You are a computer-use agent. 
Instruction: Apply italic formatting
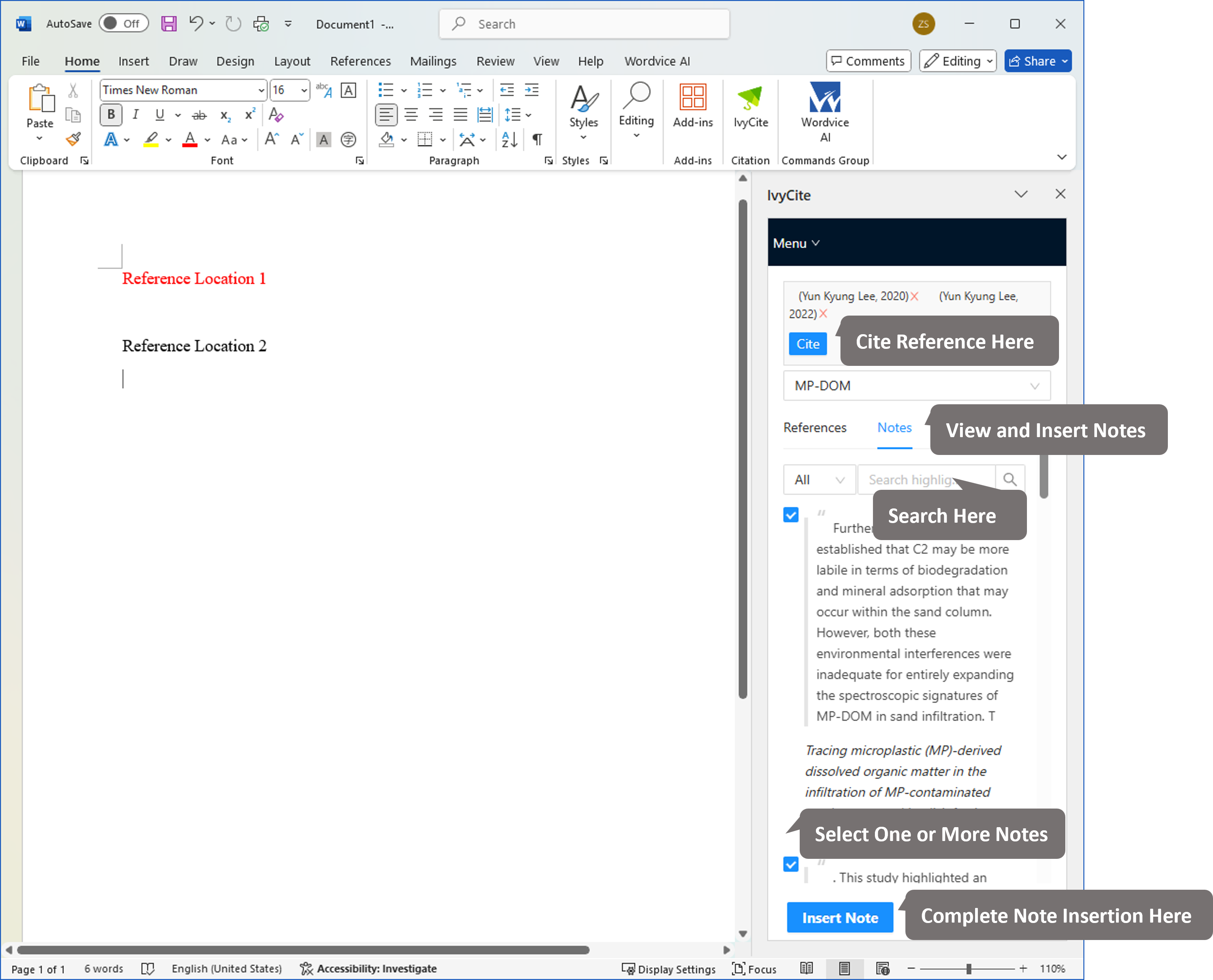(x=135, y=115)
